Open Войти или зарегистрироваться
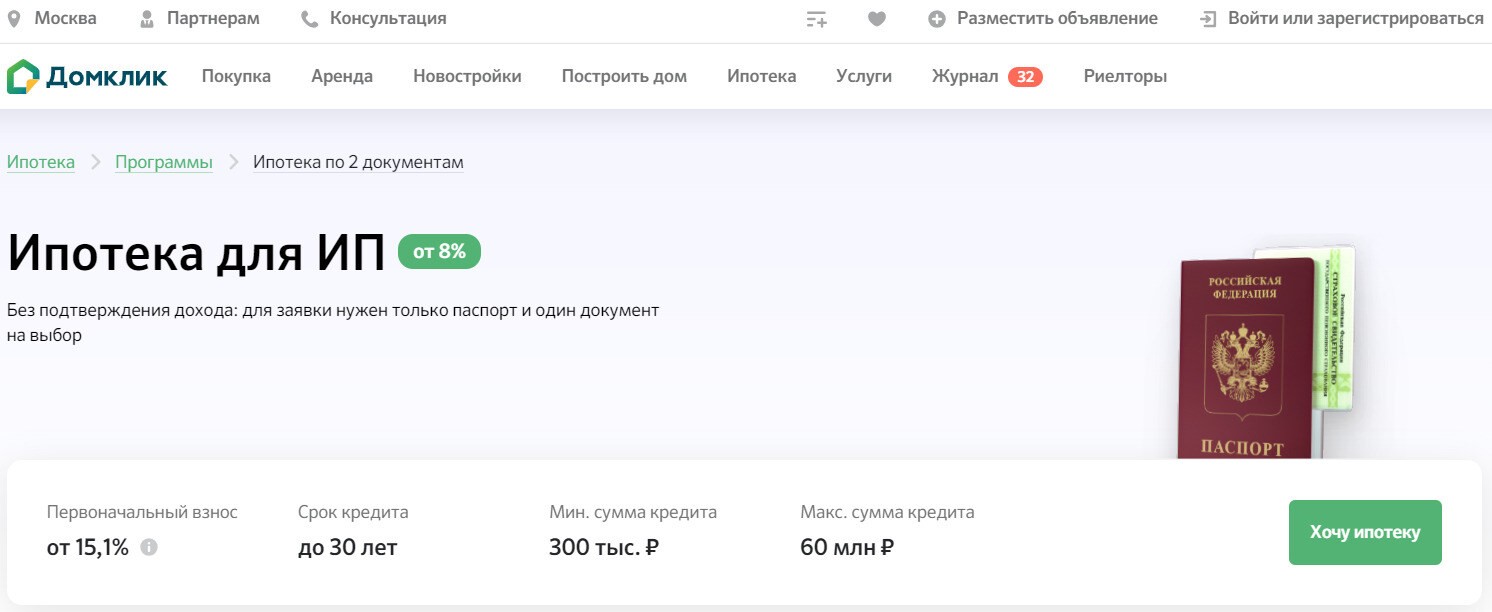 click(1355, 17)
